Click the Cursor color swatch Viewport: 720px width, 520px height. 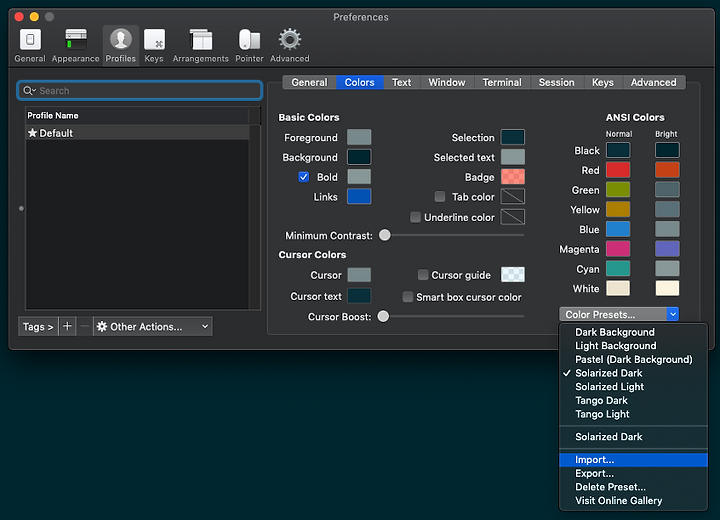359,275
